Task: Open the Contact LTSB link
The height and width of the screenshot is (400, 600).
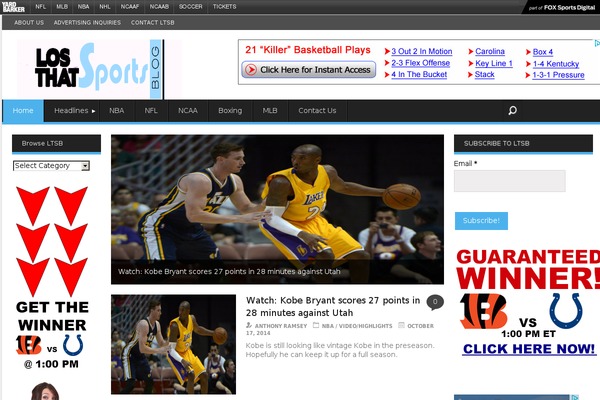Action: tap(153, 23)
